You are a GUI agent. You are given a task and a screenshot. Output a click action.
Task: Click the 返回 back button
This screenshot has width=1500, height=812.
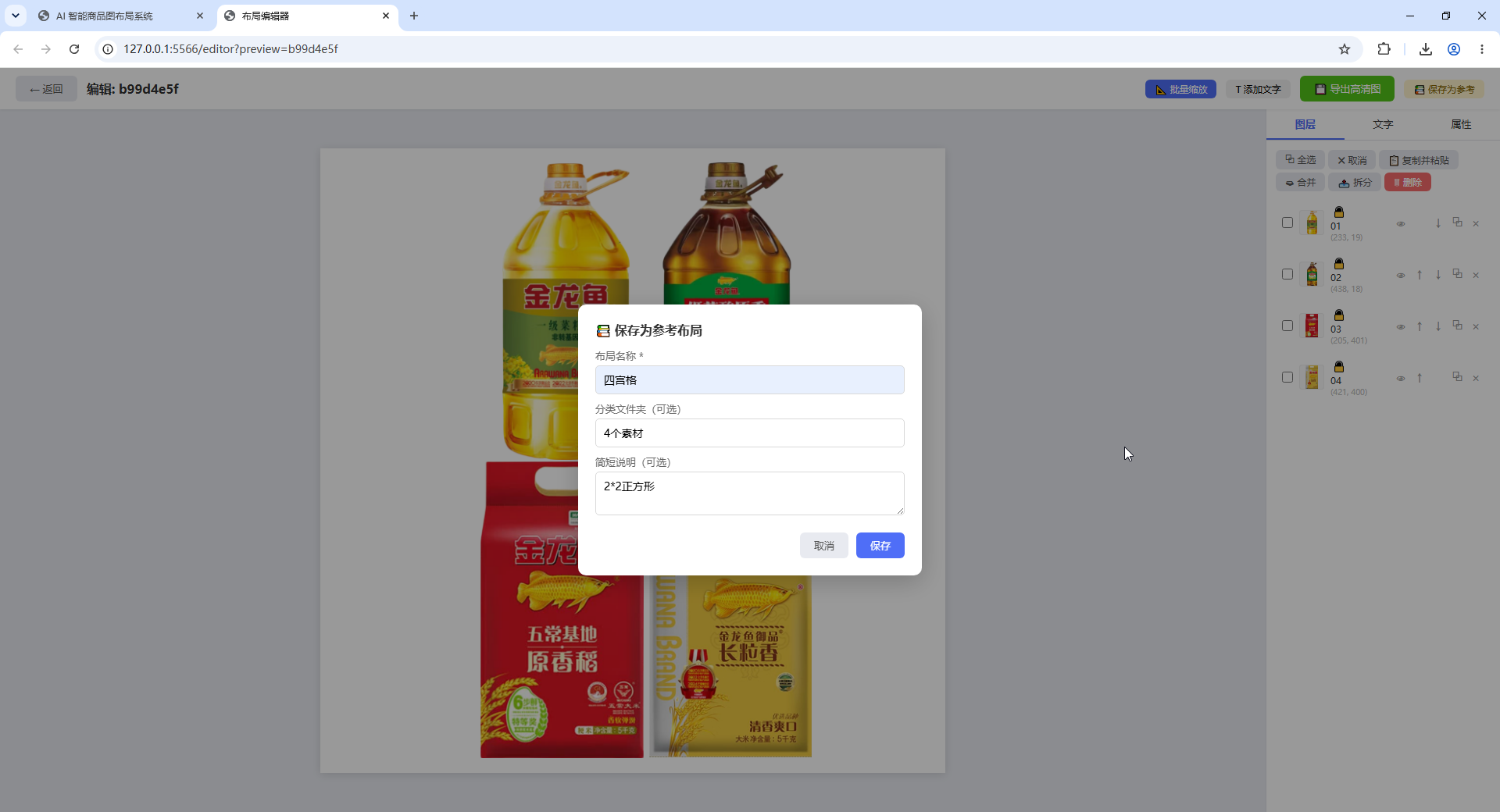click(46, 89)
